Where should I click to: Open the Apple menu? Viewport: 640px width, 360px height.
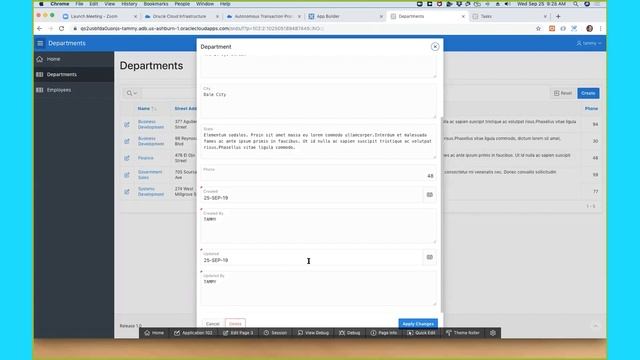click(41, 4)
